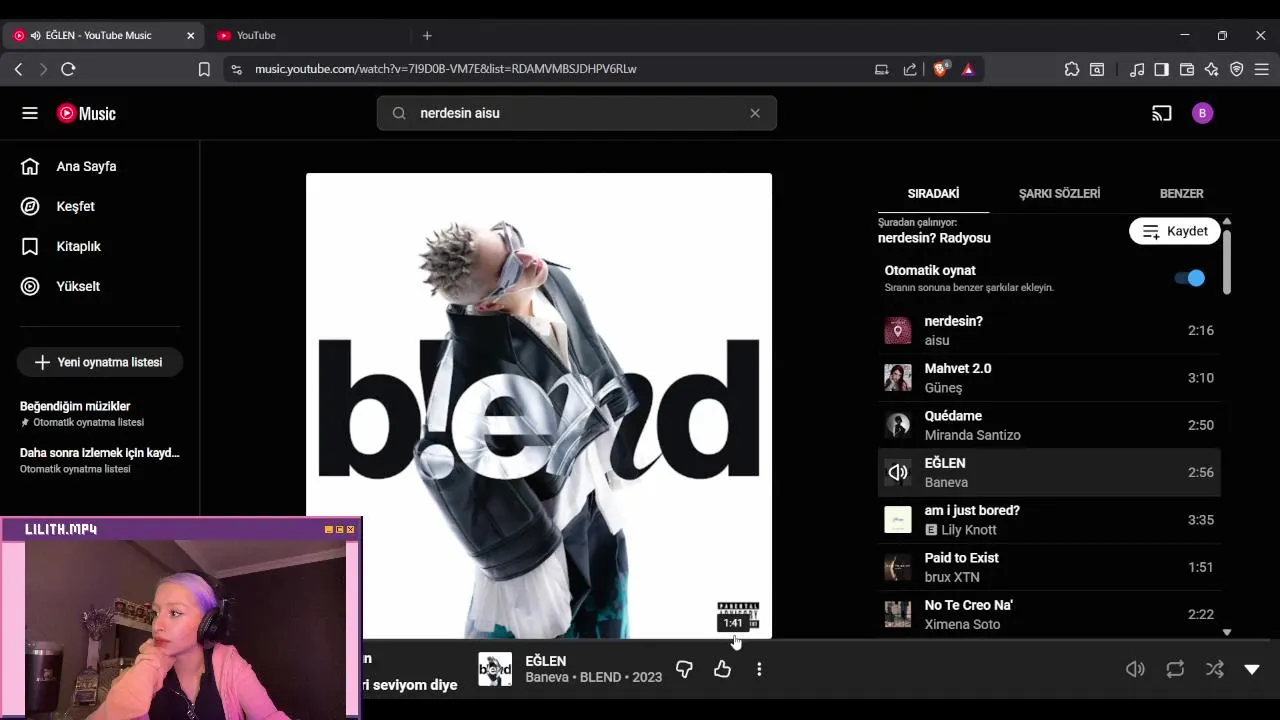Switch to the YouTube tab
Image resolution: width=1280 pixels, height=720 pixels.
[305, 35]
